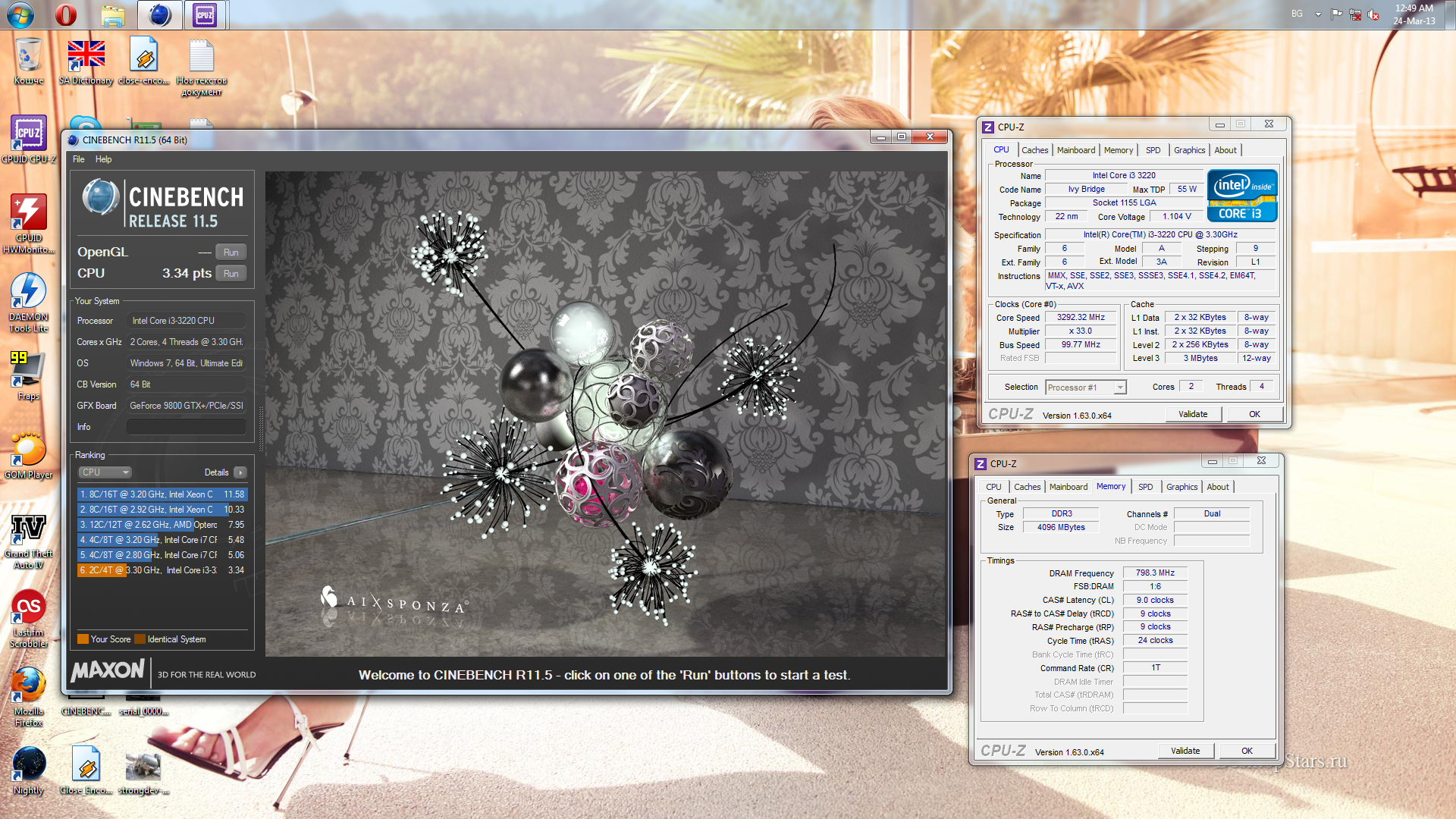Open Windows Explorer taskbar icon
Viewport: 1456px width, 819px height.
(x=113, y=14)
